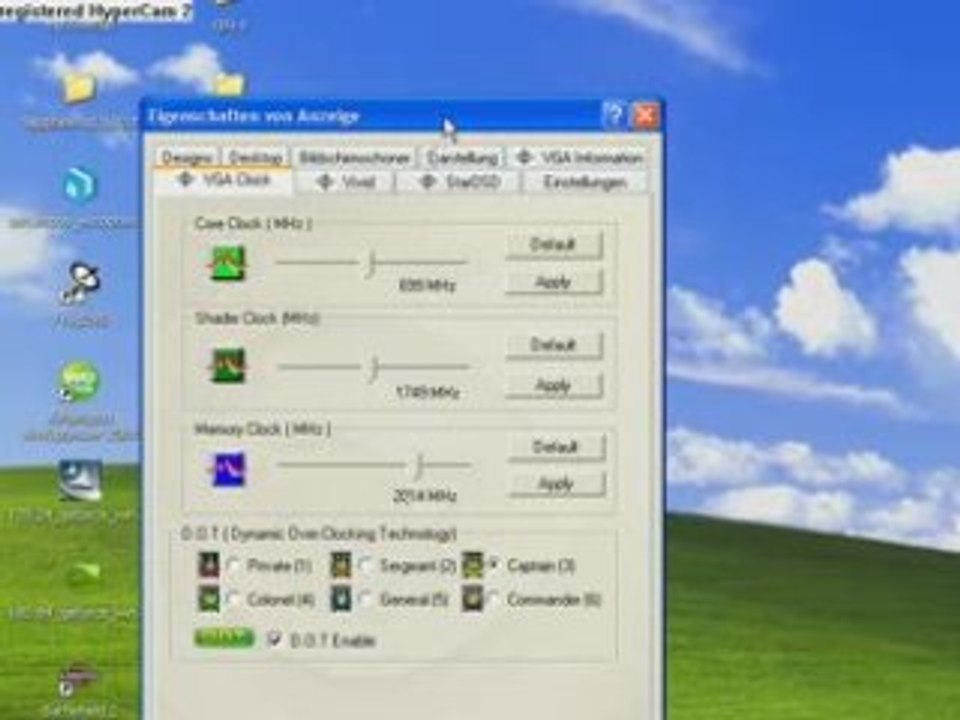Click Apply for Core Clock
The image size is (960, 720).
pos(553,282)
